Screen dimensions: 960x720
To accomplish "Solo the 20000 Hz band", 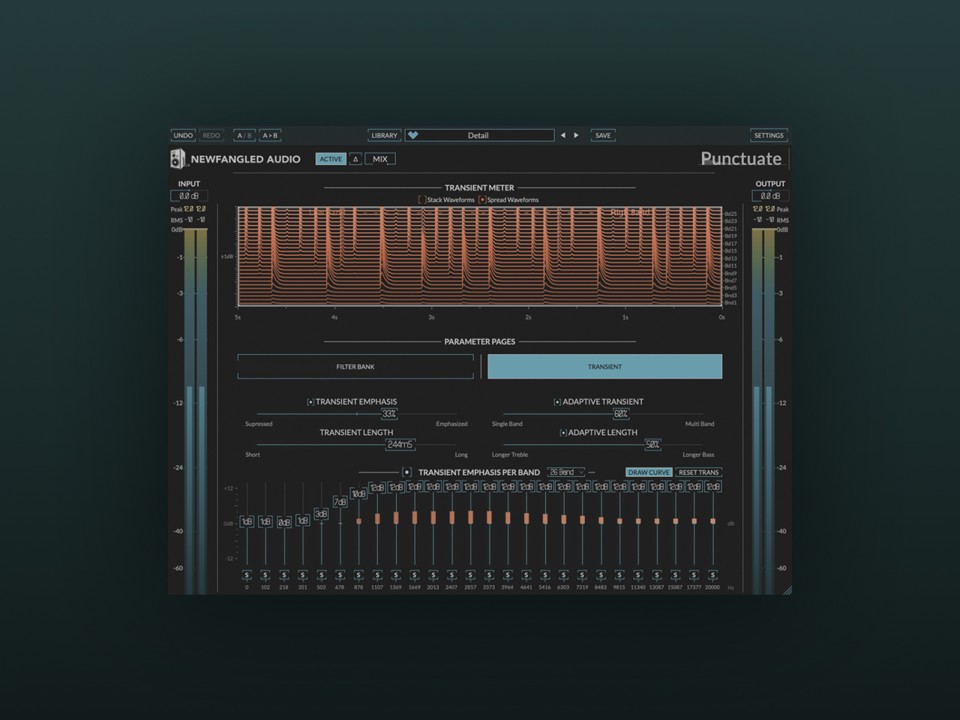I will [x=712, y=575].
